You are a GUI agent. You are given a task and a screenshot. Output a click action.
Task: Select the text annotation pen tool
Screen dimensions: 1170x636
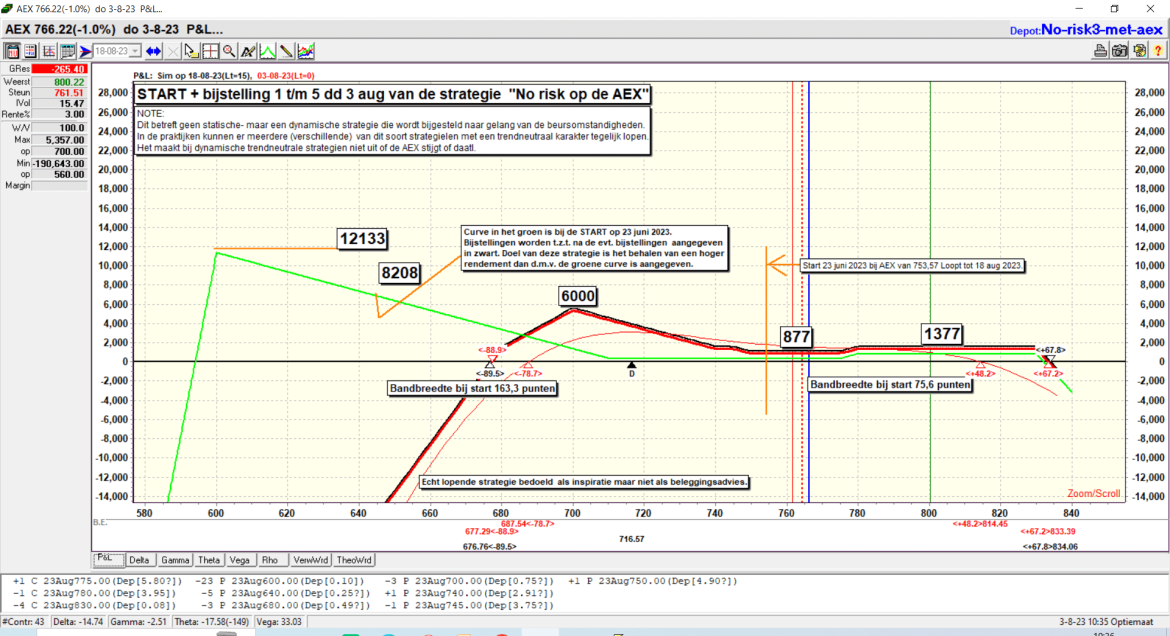click(248, 52)
